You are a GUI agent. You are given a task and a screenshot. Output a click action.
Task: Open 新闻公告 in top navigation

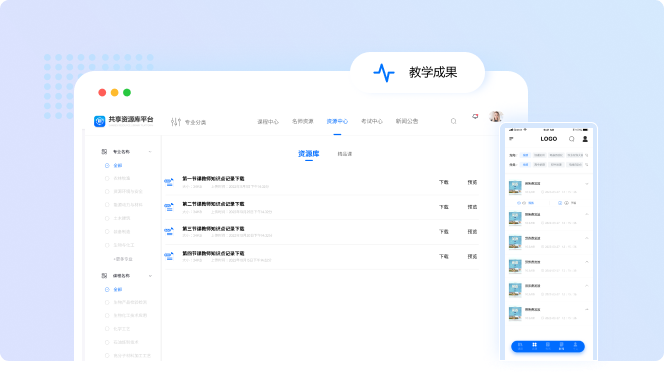(407, 122)
